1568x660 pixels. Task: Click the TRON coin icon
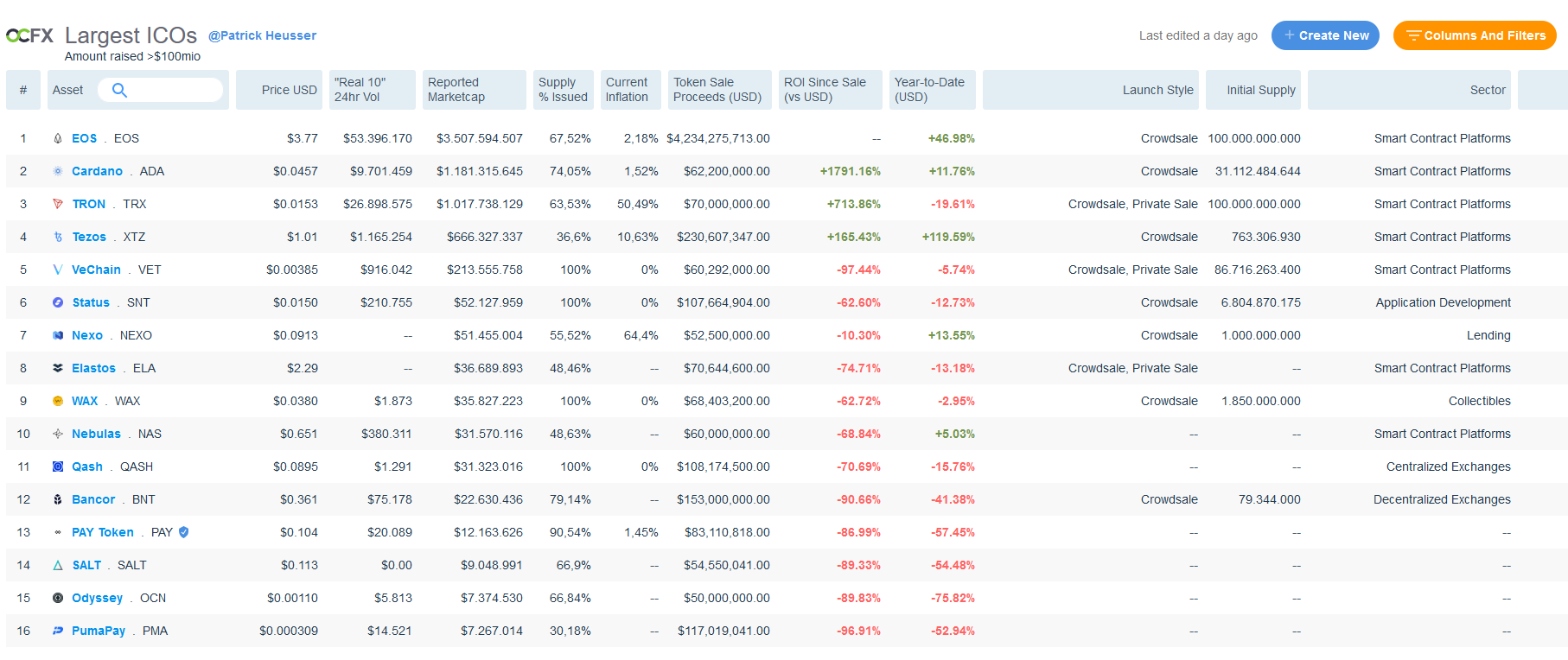(x=58, y=204)
